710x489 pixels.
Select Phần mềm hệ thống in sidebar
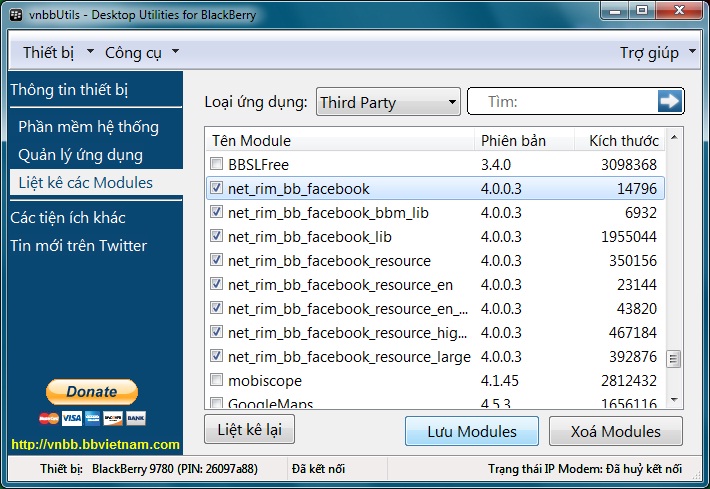point(88,127)
